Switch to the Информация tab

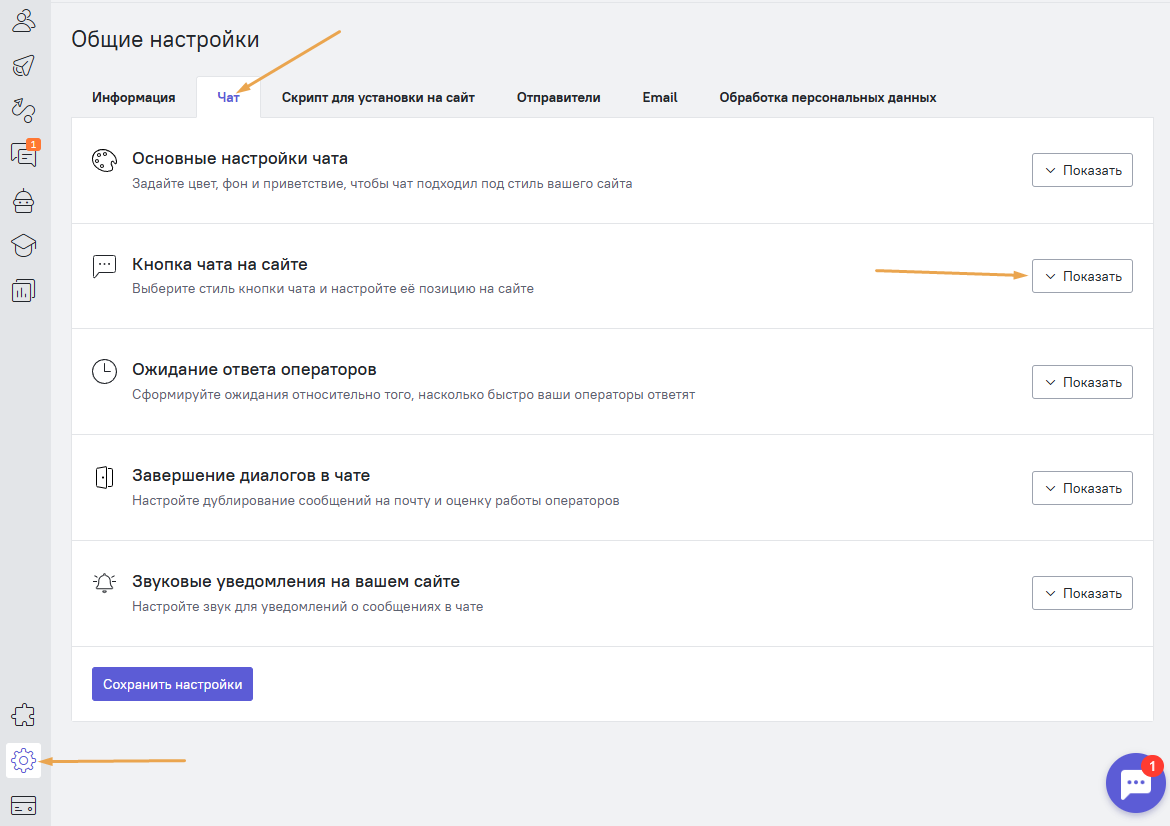134,98
